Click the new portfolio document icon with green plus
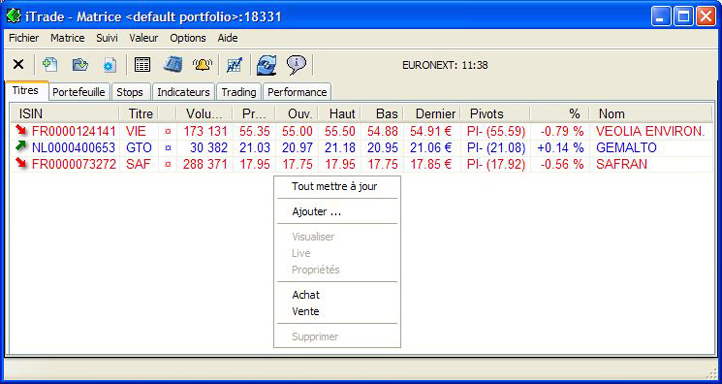722x384 pixels. point(50,64)
